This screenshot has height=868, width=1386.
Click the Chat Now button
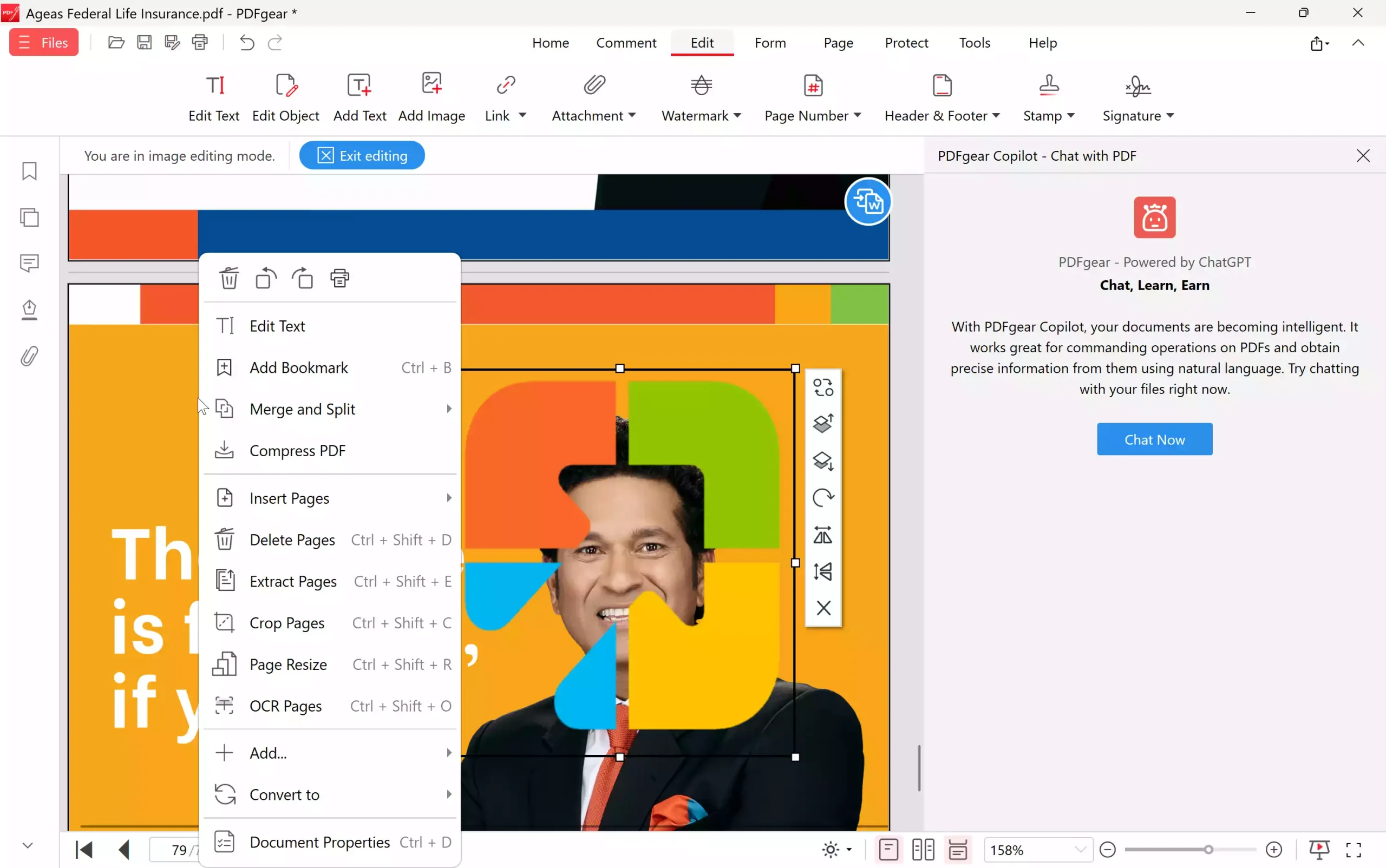click(1153, 439)
